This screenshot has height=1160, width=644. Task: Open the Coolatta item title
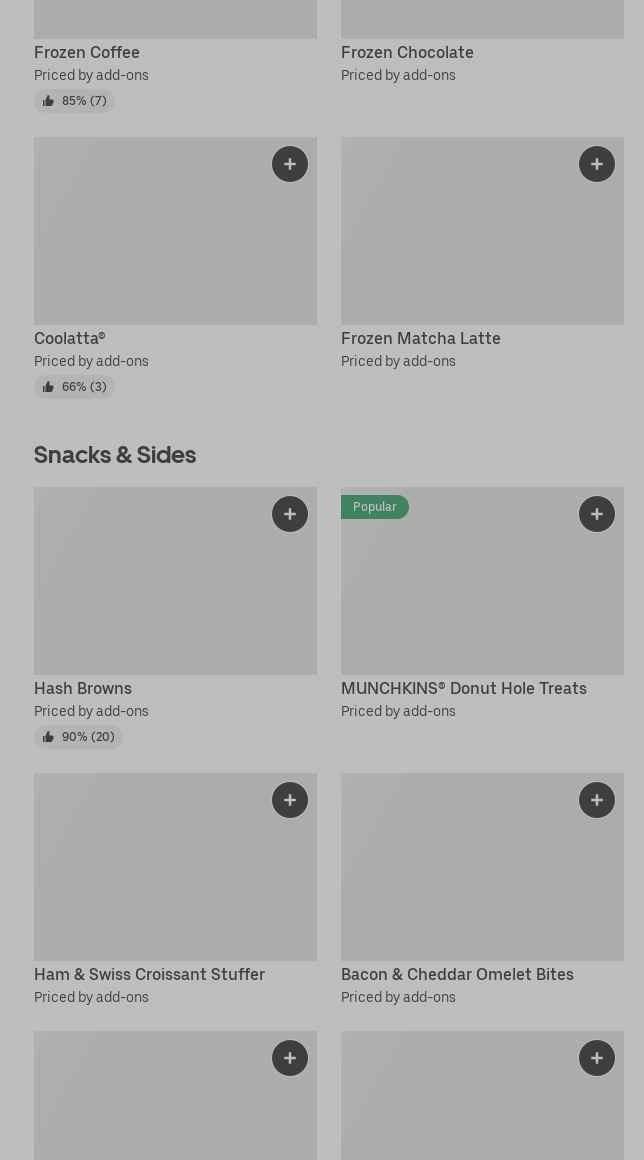pyautogui.click(x=69, y=338)
